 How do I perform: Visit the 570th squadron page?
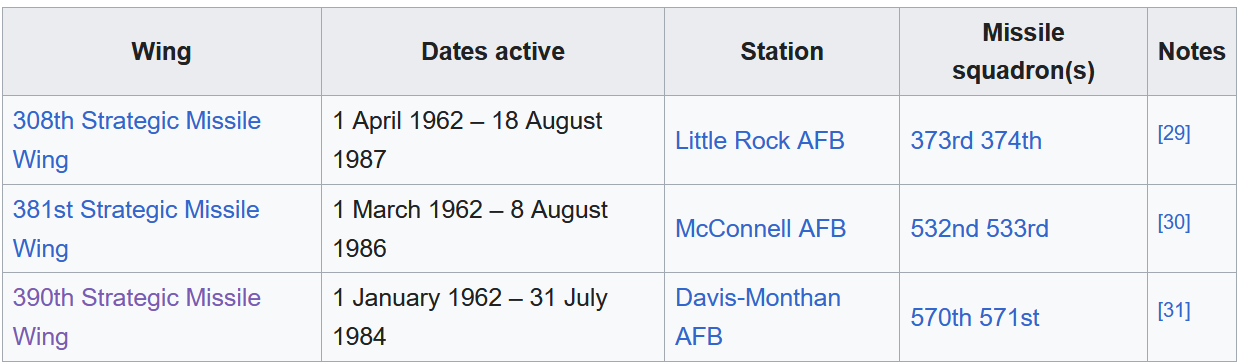click(x=941, y=318)
